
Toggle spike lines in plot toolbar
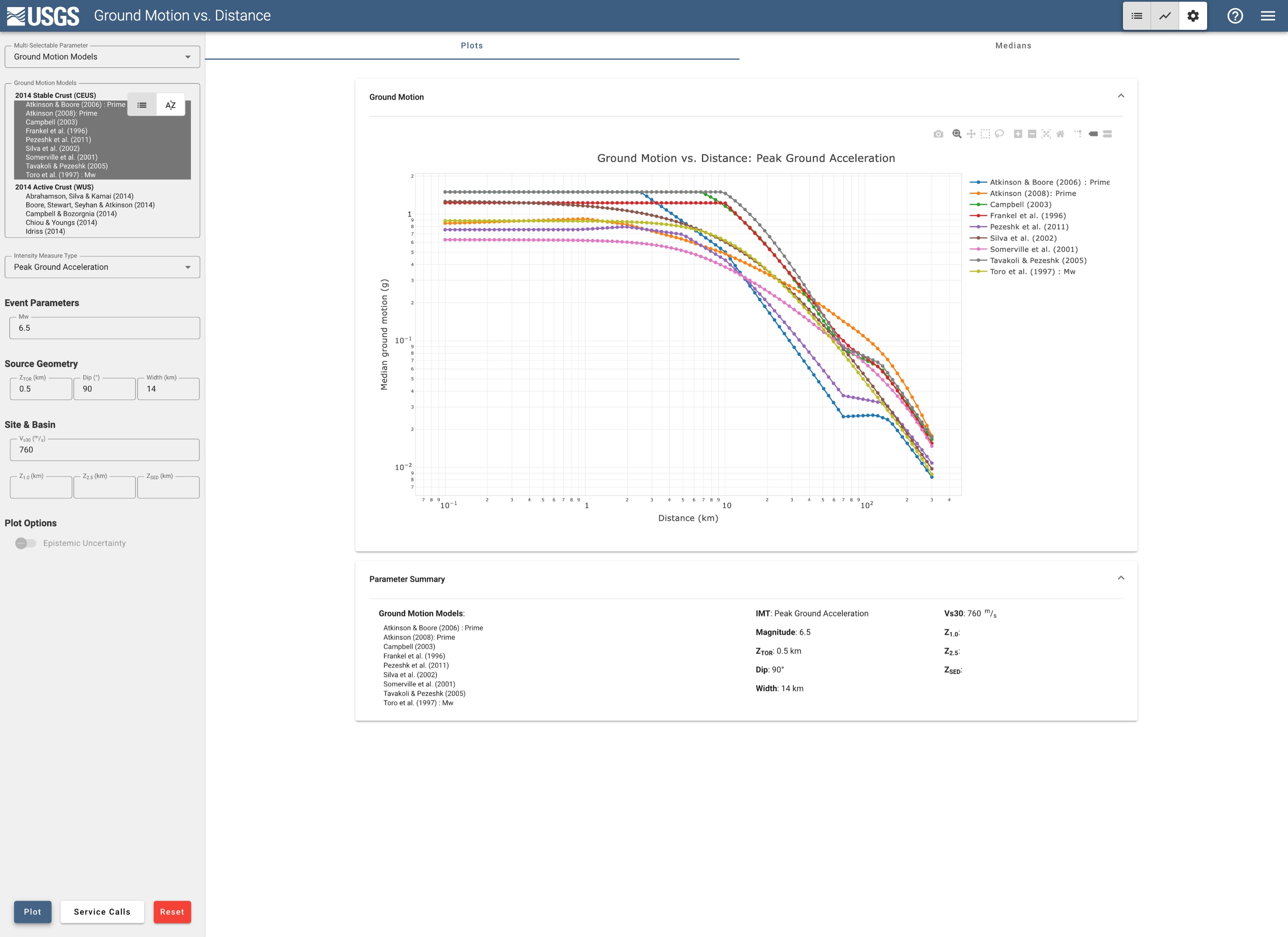(1078, 134)
